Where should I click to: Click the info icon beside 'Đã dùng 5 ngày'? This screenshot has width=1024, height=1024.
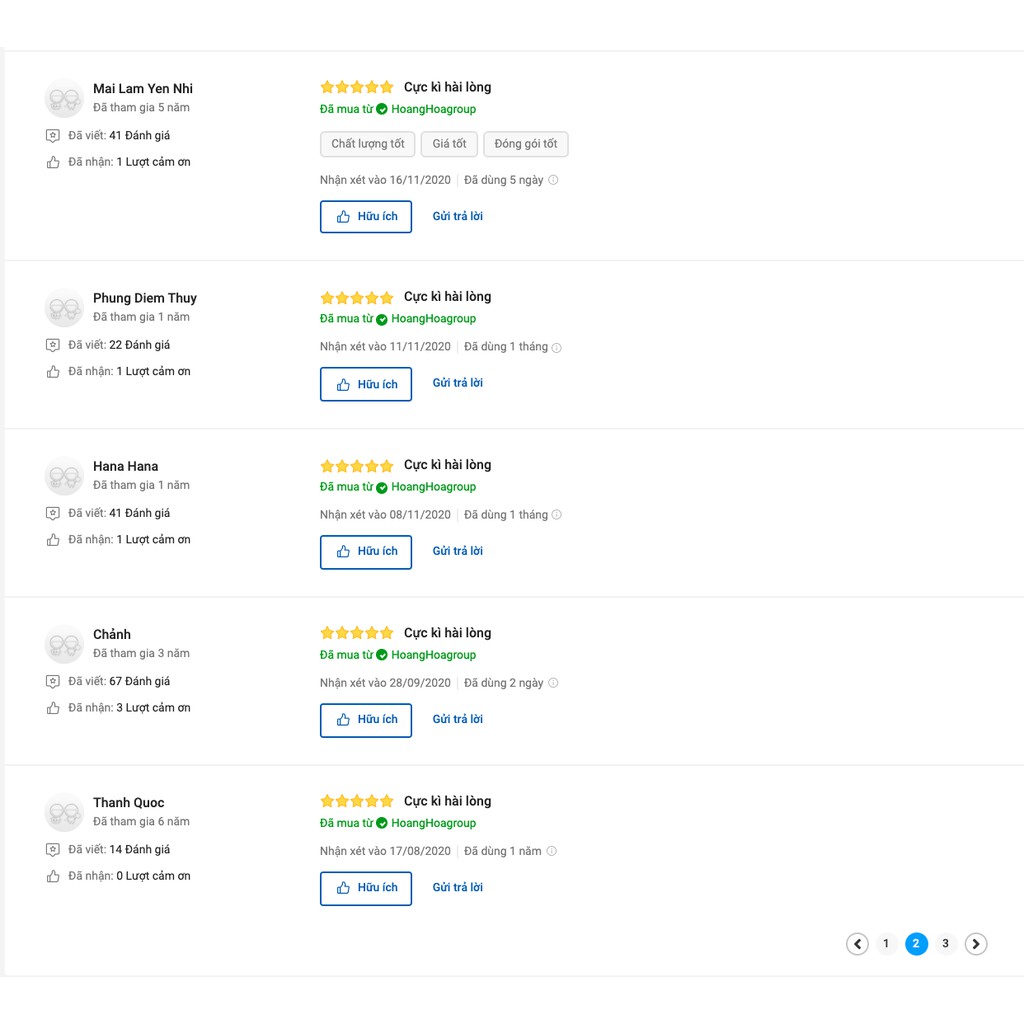[x=553, y=180]
